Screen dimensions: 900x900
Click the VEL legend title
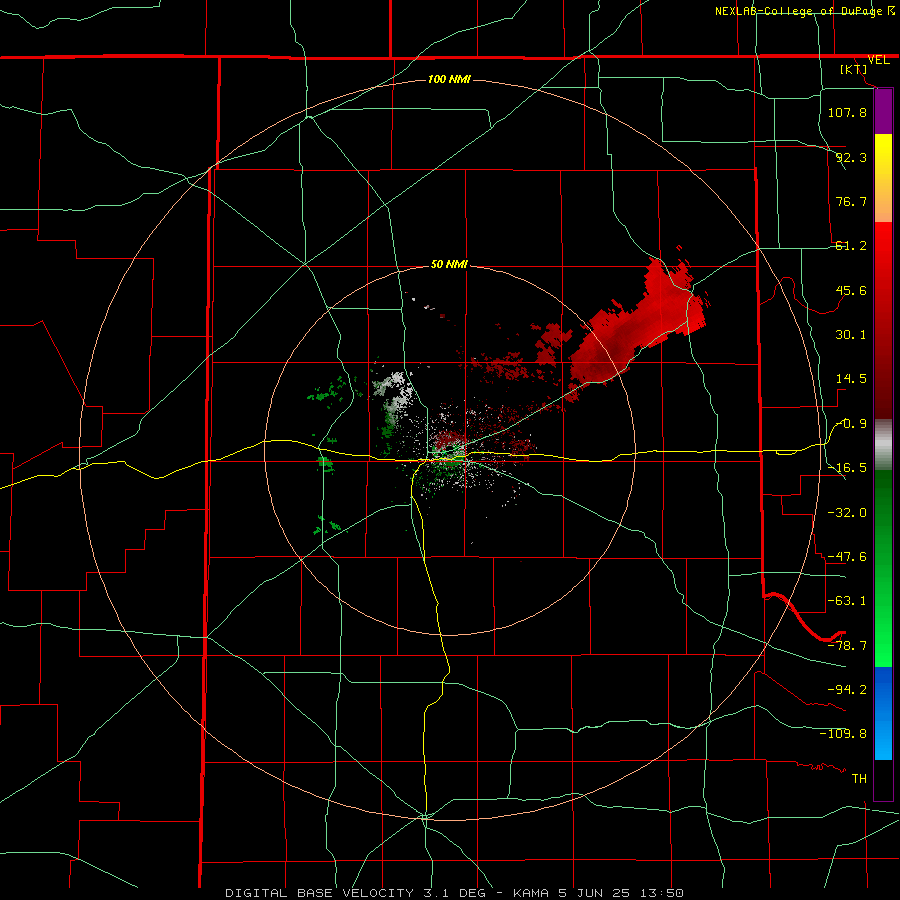click(878, 60)
